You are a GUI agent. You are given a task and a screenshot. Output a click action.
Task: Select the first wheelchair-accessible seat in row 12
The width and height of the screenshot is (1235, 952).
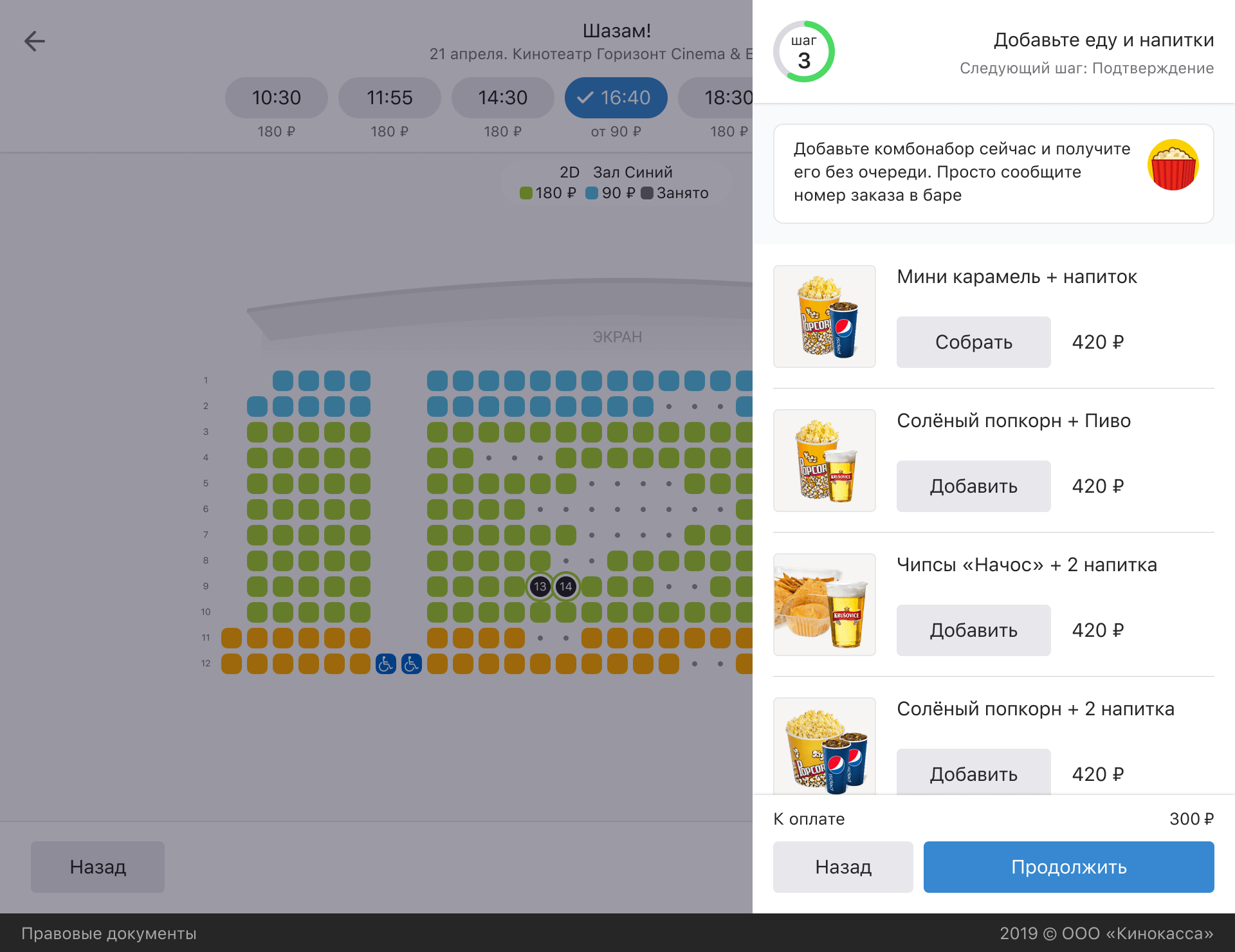[386, 663]
